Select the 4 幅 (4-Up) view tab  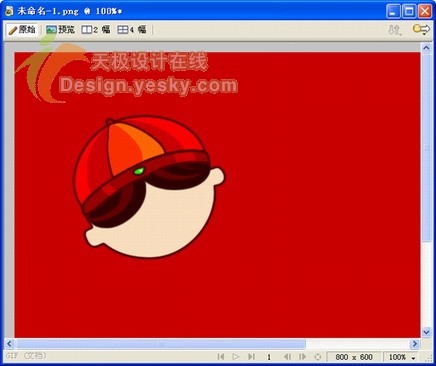132,30
